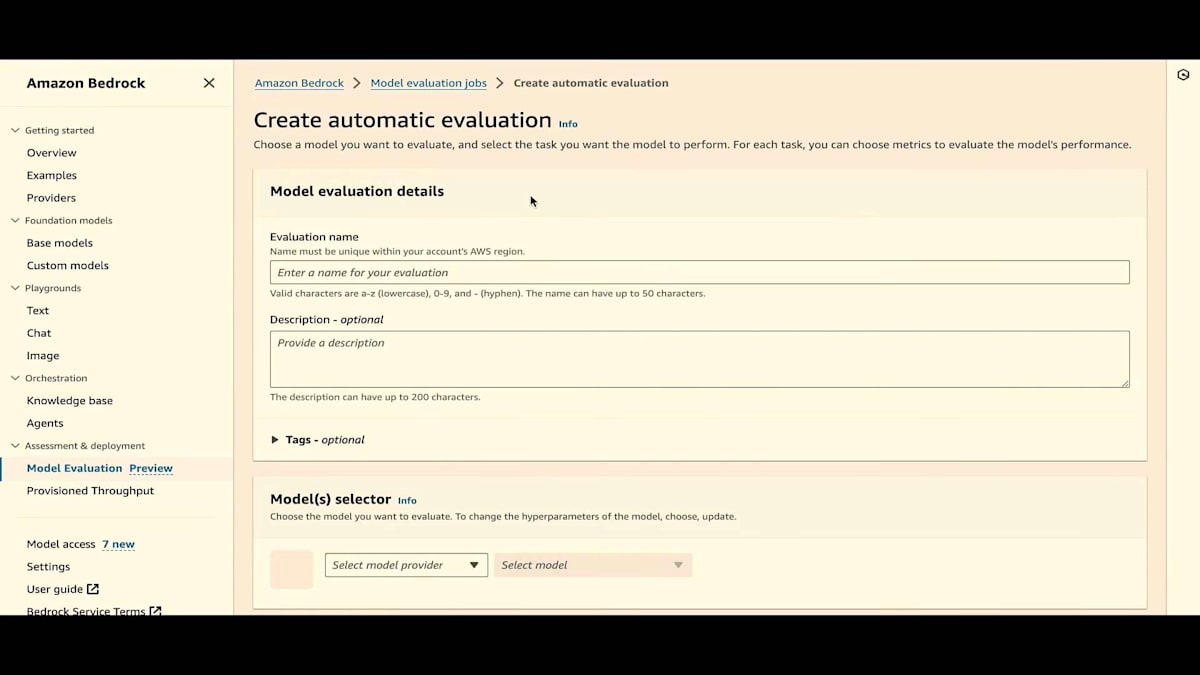The image size is (1200, 675).
Task: Collapse the Foundation models section
Action: point(15,220)
